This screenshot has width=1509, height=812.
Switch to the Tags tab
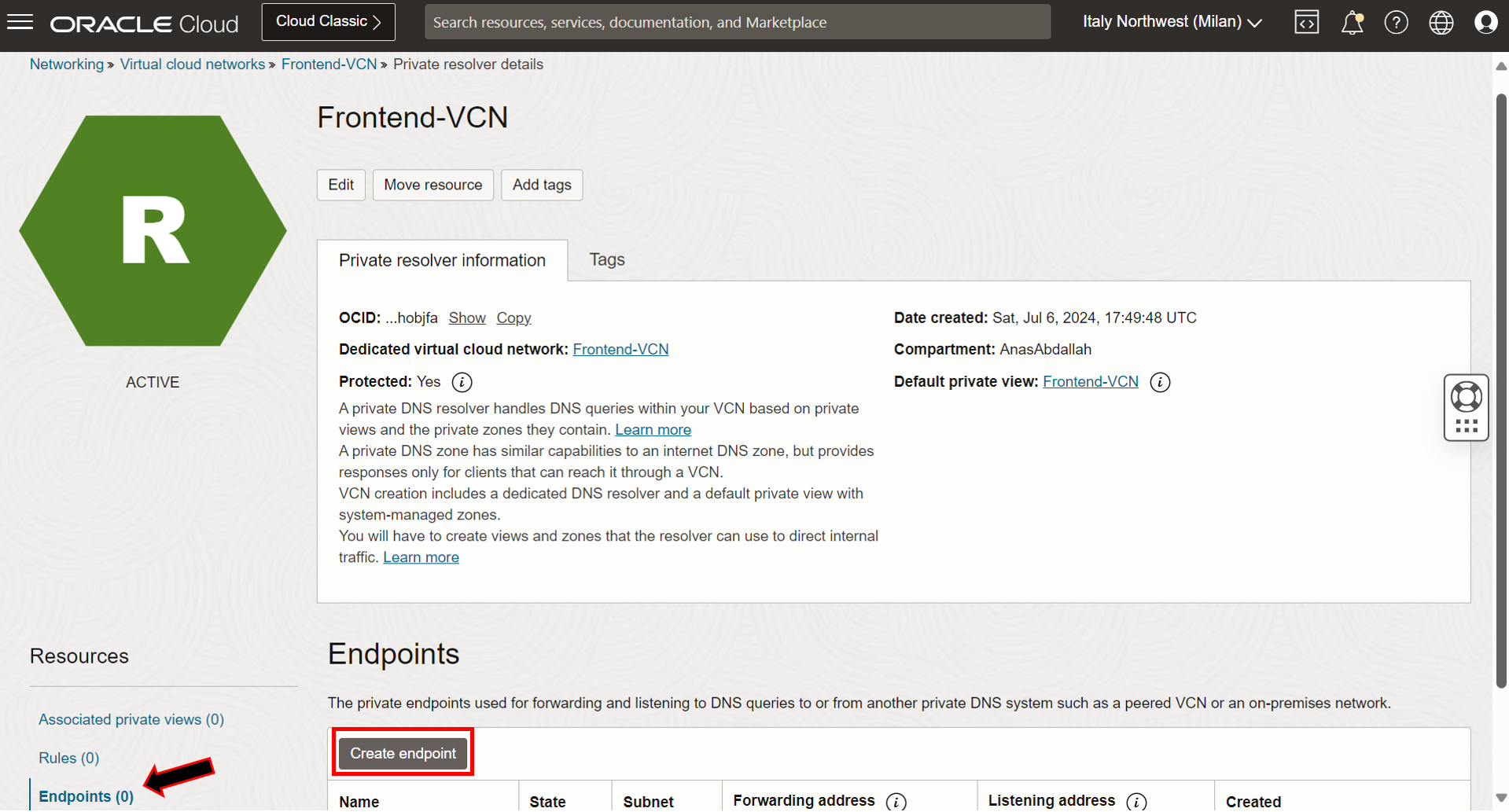click(x=607, y=259)
